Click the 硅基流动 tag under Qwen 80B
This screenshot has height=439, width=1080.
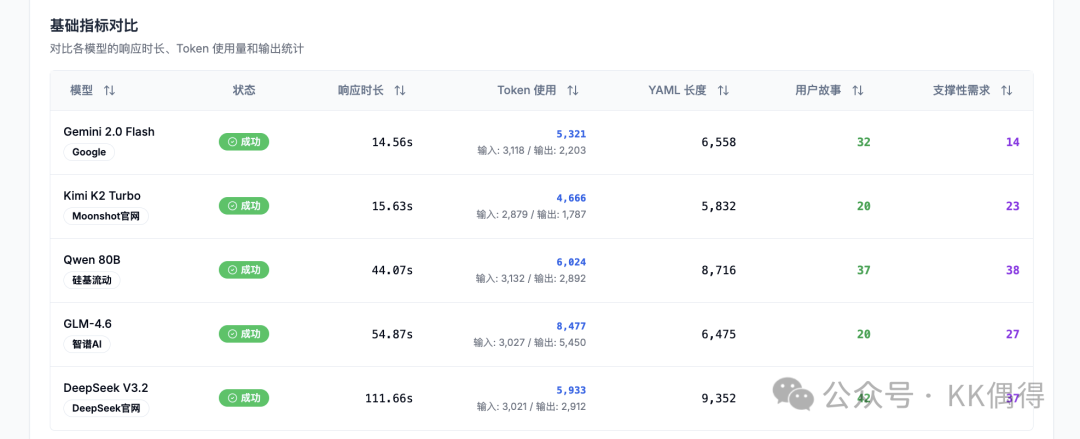(x=92, y=280)
